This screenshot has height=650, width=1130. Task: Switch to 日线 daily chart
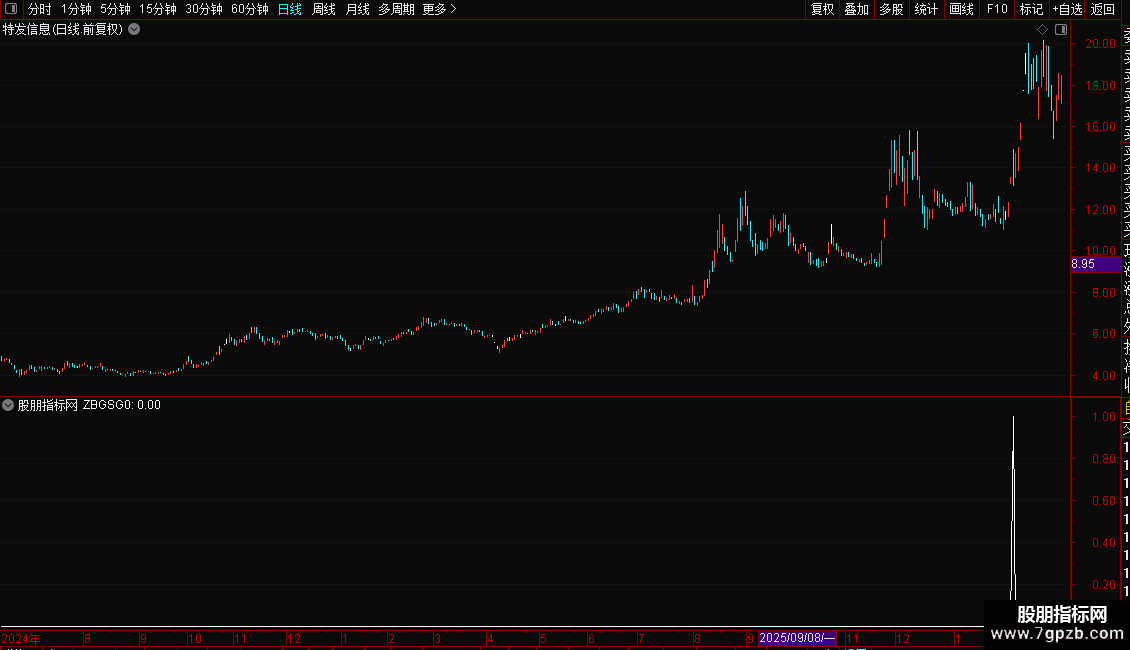tap(290, 9)
